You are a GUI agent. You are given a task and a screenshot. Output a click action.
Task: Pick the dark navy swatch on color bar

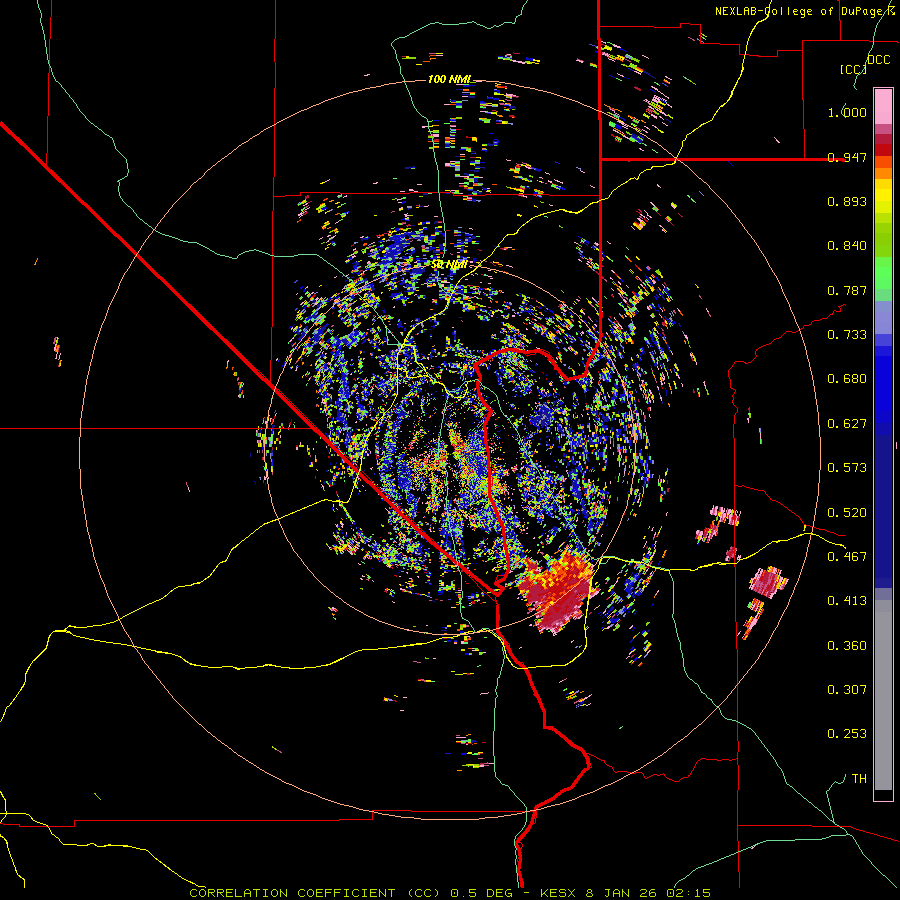coord(883,505)
